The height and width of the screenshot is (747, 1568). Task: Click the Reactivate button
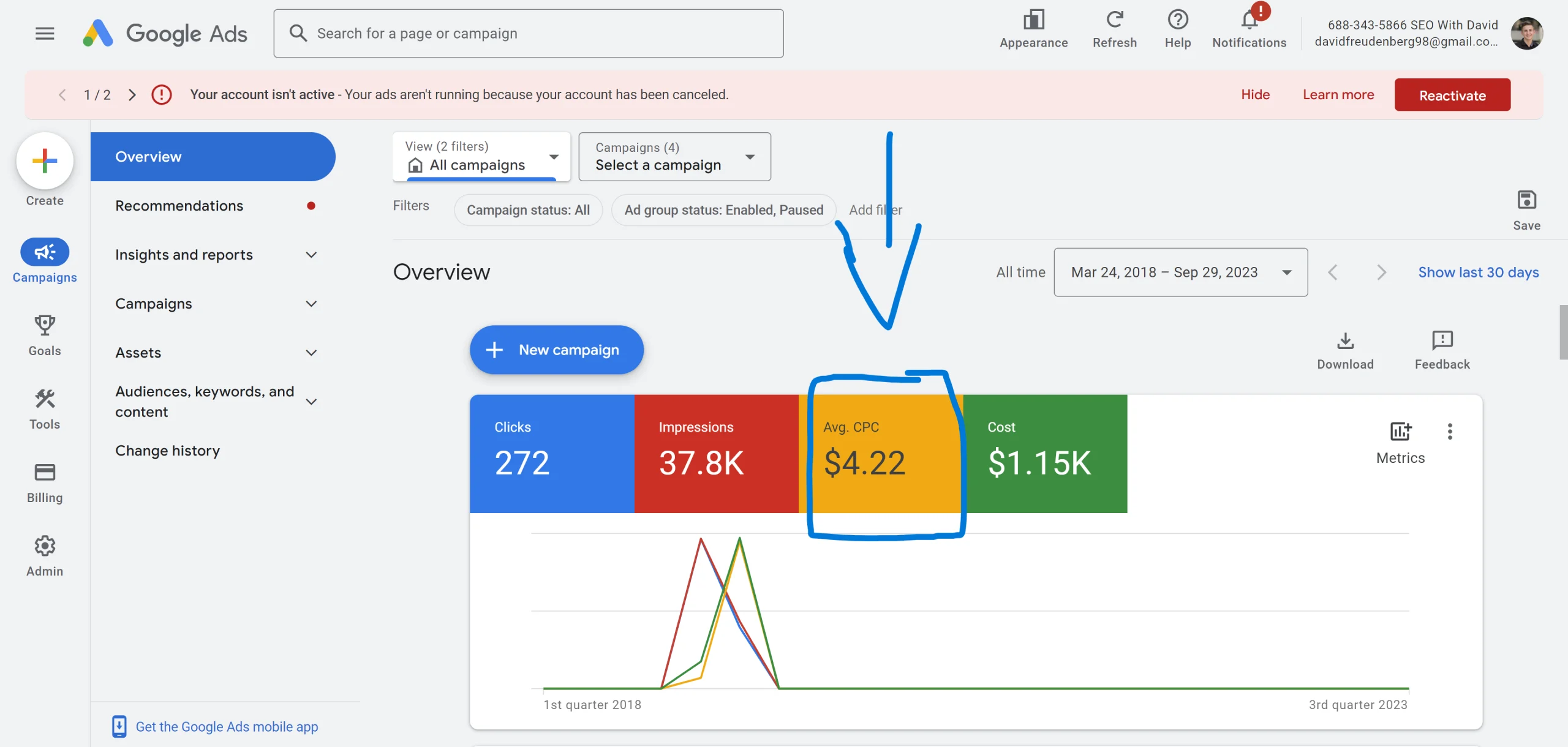coord(1452,95)
